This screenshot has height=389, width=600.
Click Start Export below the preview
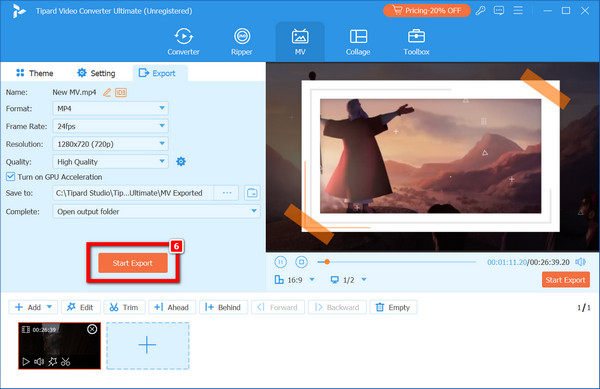pos(566,280)
